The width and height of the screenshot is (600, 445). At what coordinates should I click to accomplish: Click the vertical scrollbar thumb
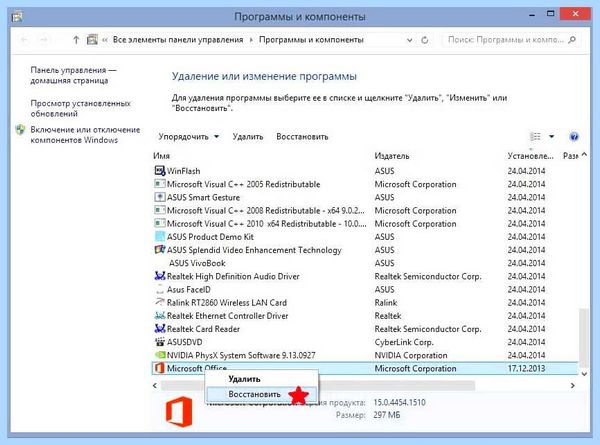pos(584,337)
